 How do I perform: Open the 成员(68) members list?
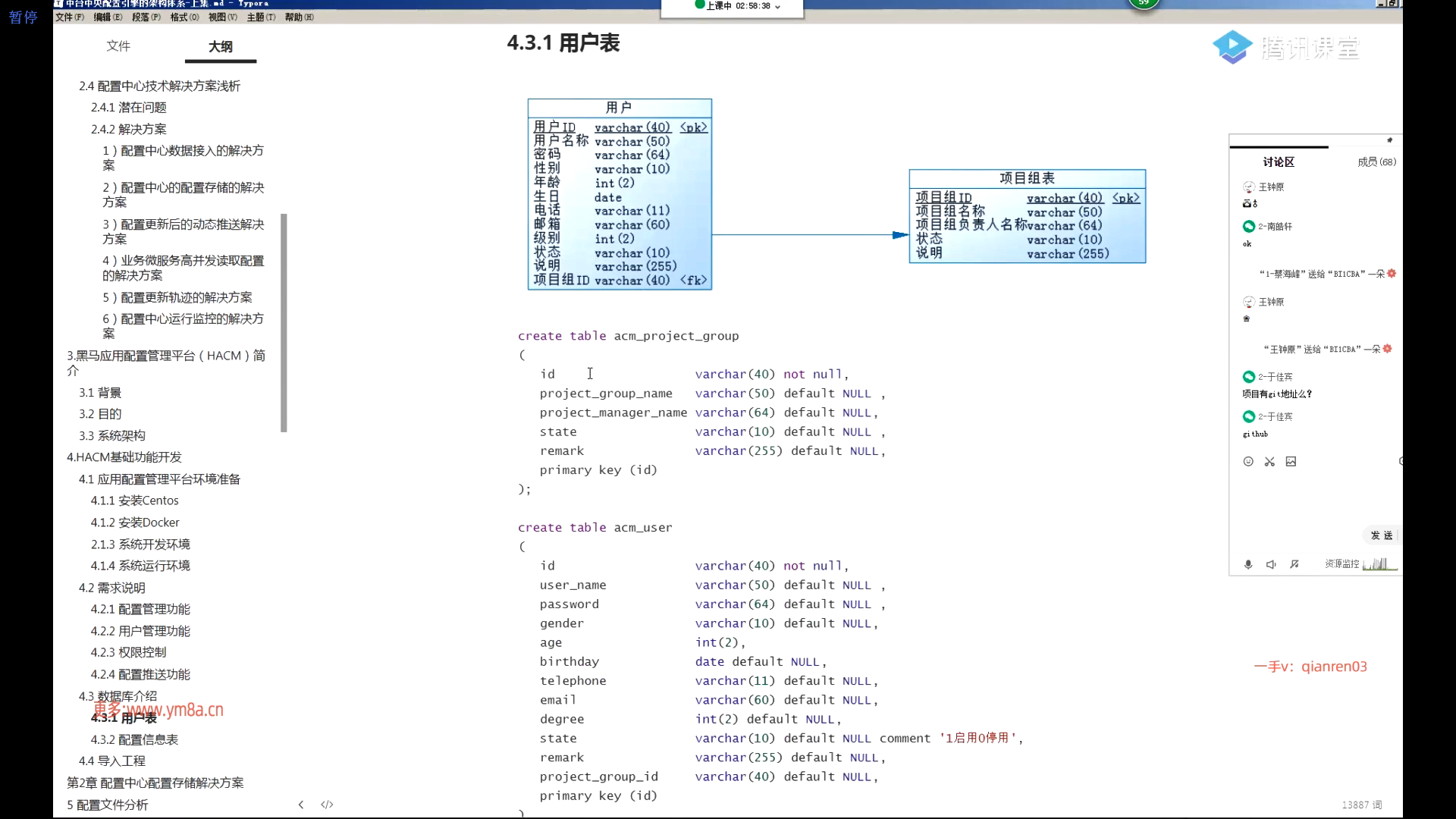pyautogui.click(x=1376, y=162)
